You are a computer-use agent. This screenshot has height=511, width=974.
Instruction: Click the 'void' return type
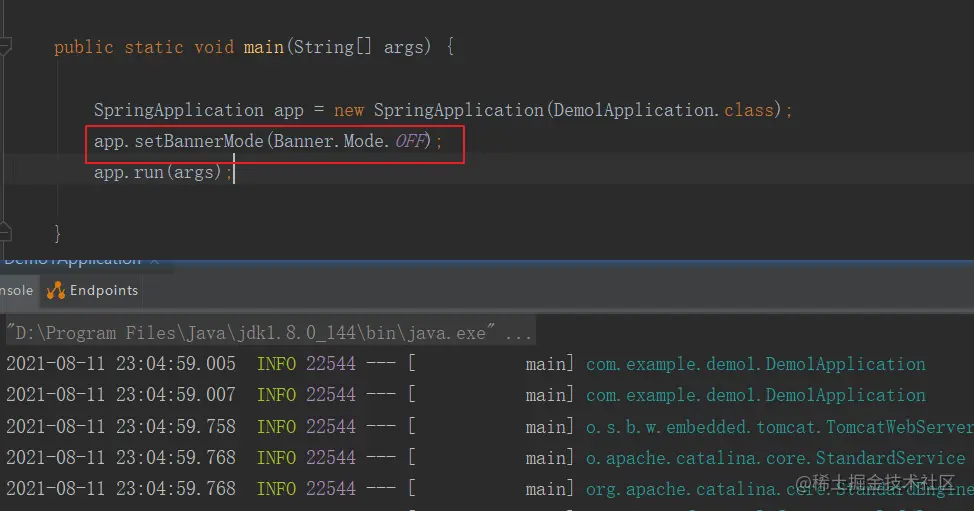[214, 47]
